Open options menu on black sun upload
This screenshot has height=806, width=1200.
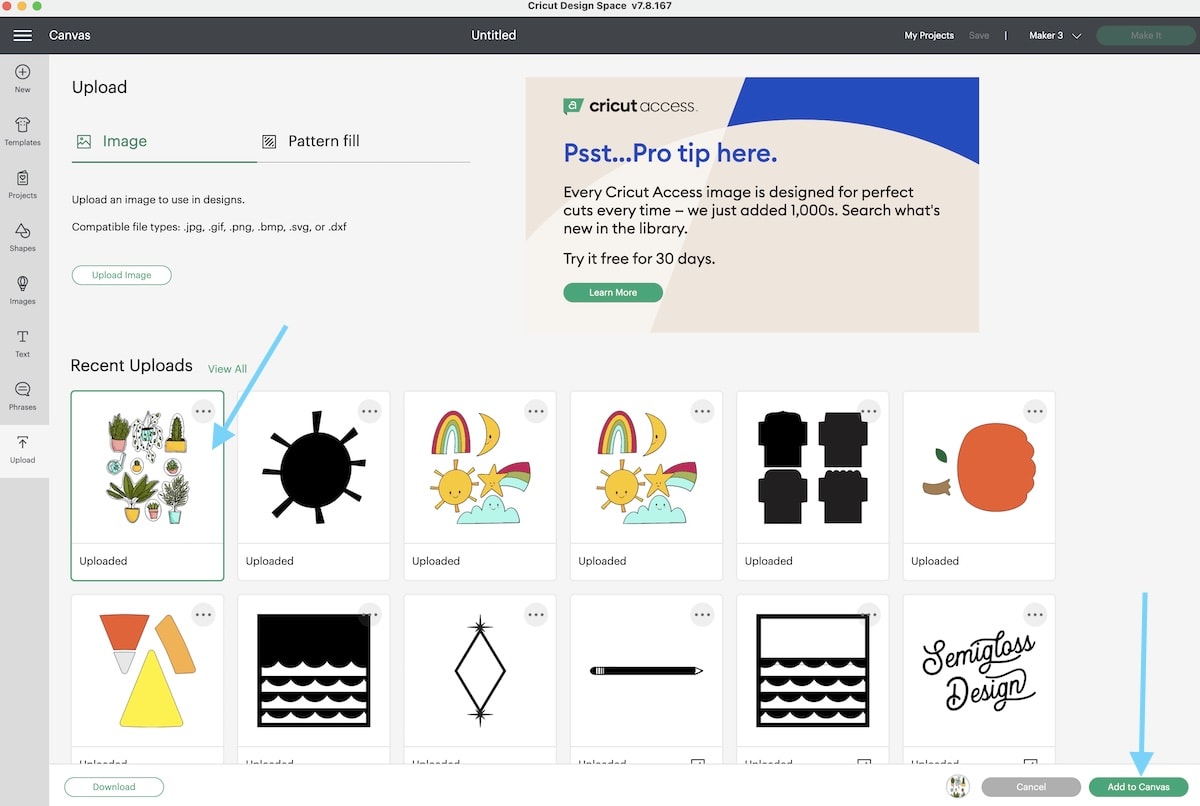coord(370,410)
